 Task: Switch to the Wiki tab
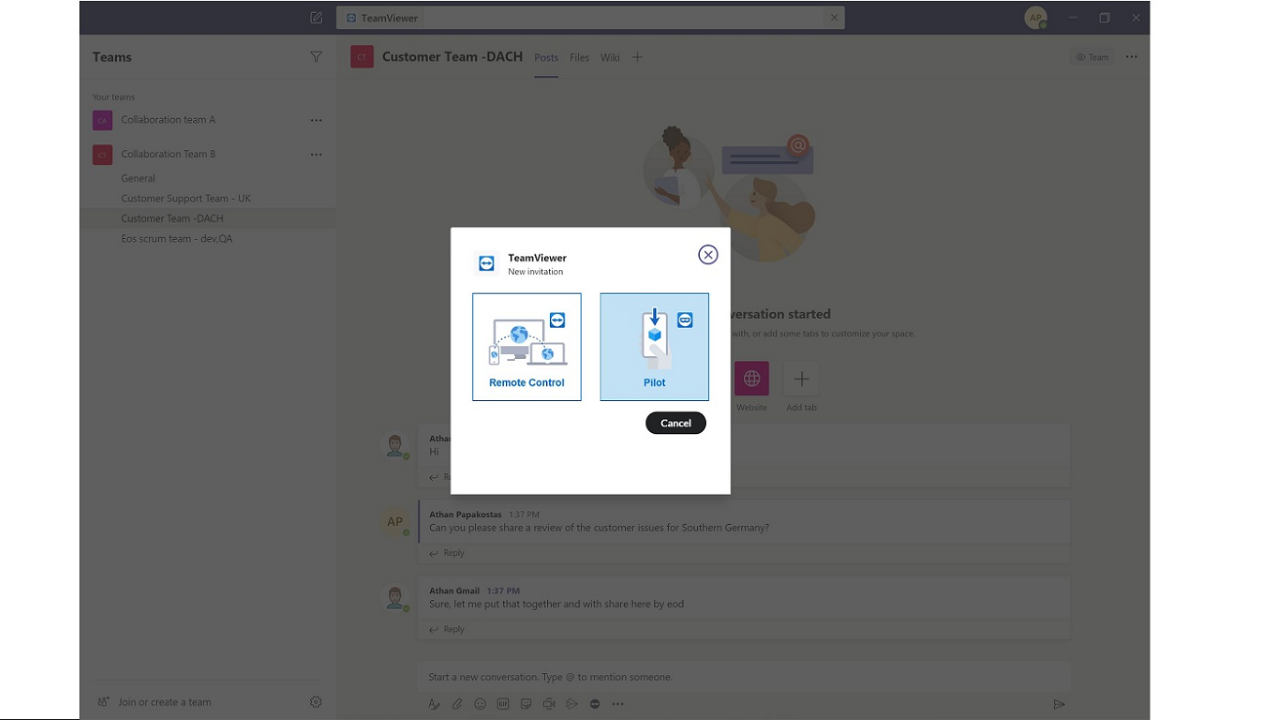point(610,57)
